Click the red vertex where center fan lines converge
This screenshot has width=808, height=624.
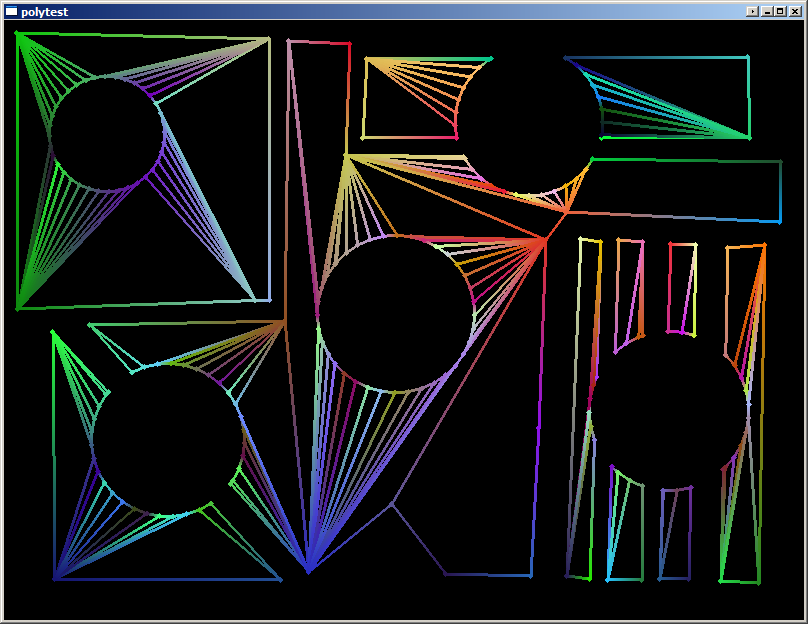544,240
